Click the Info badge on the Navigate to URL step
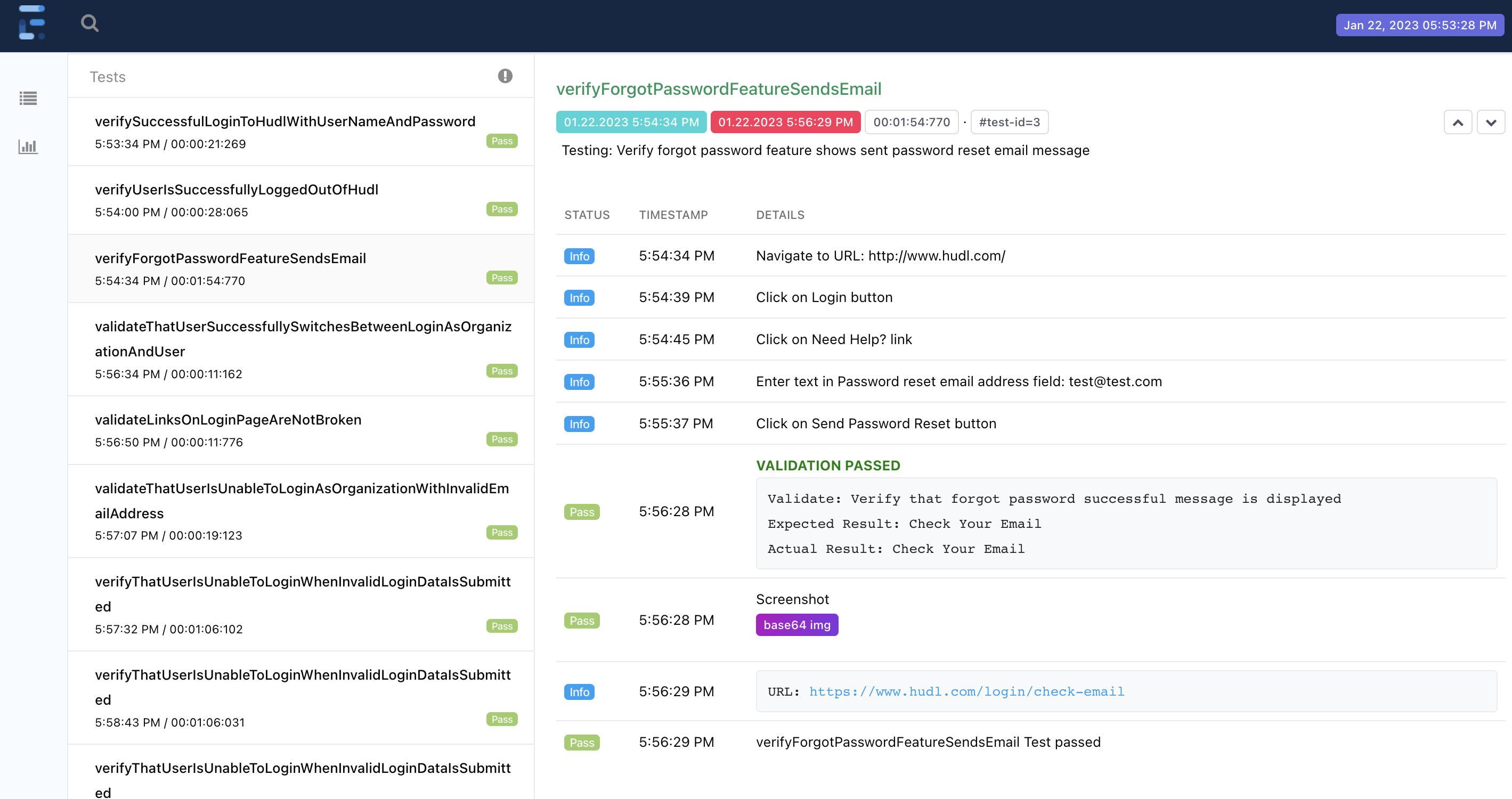The height and width of the screenshot is (799, 1512). (x=579, y=256)
